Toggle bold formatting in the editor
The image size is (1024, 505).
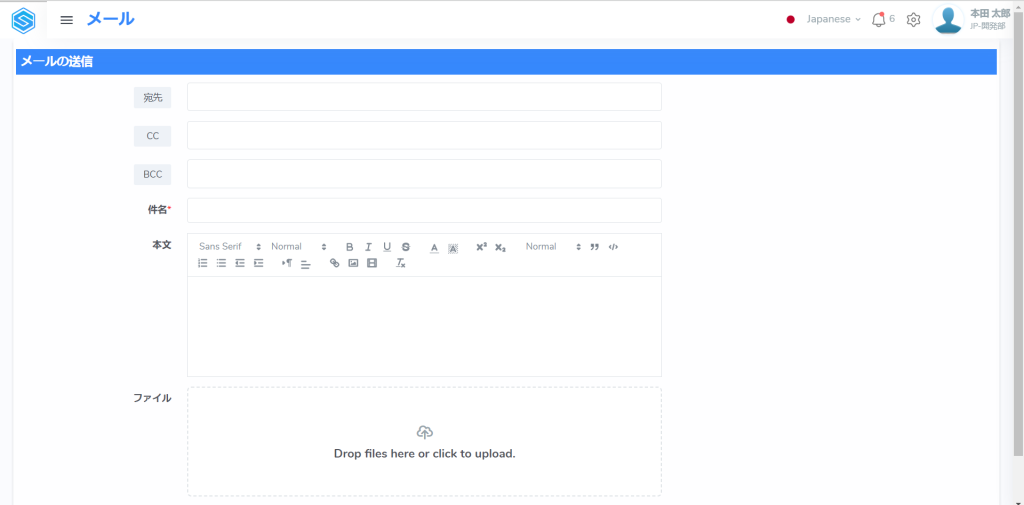350,247
